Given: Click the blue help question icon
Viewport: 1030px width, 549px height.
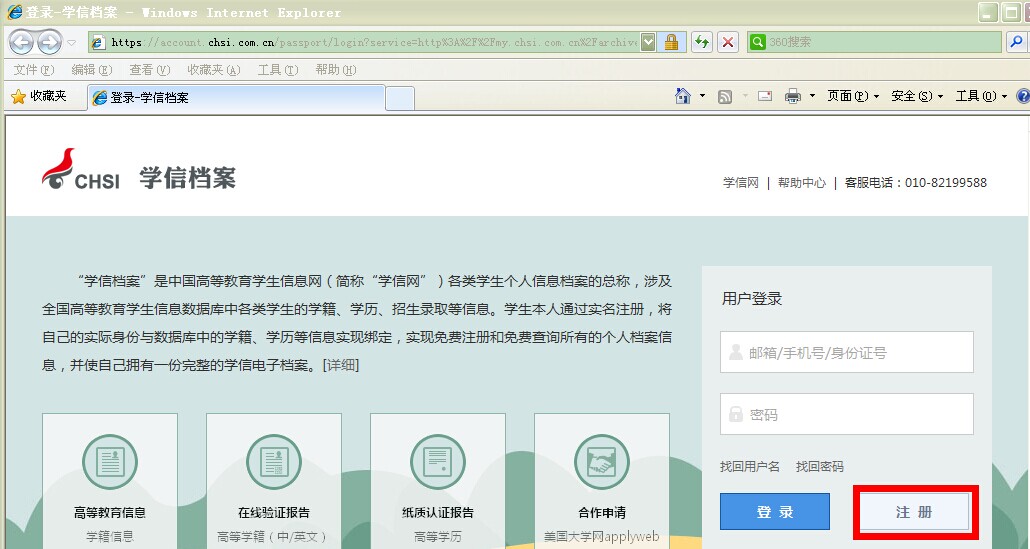Looking at the screenshot, I should [x=1023, y=97].
